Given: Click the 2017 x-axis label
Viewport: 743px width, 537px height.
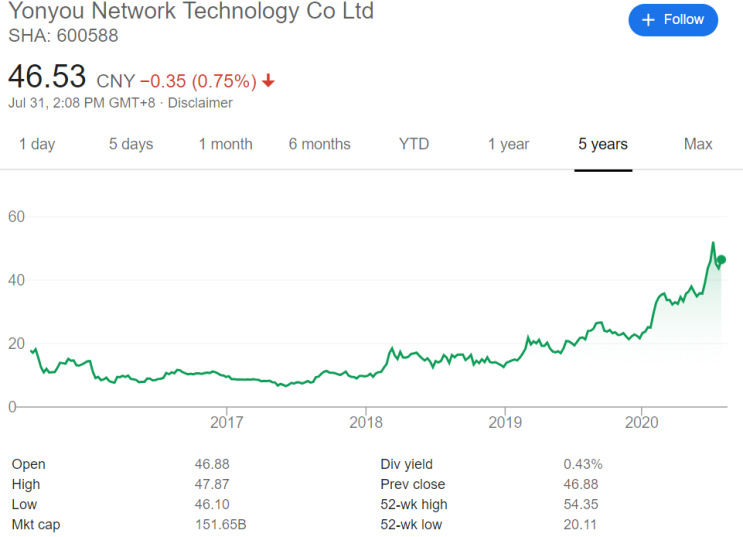Looking at the screenshot, I should coord(227,421).
